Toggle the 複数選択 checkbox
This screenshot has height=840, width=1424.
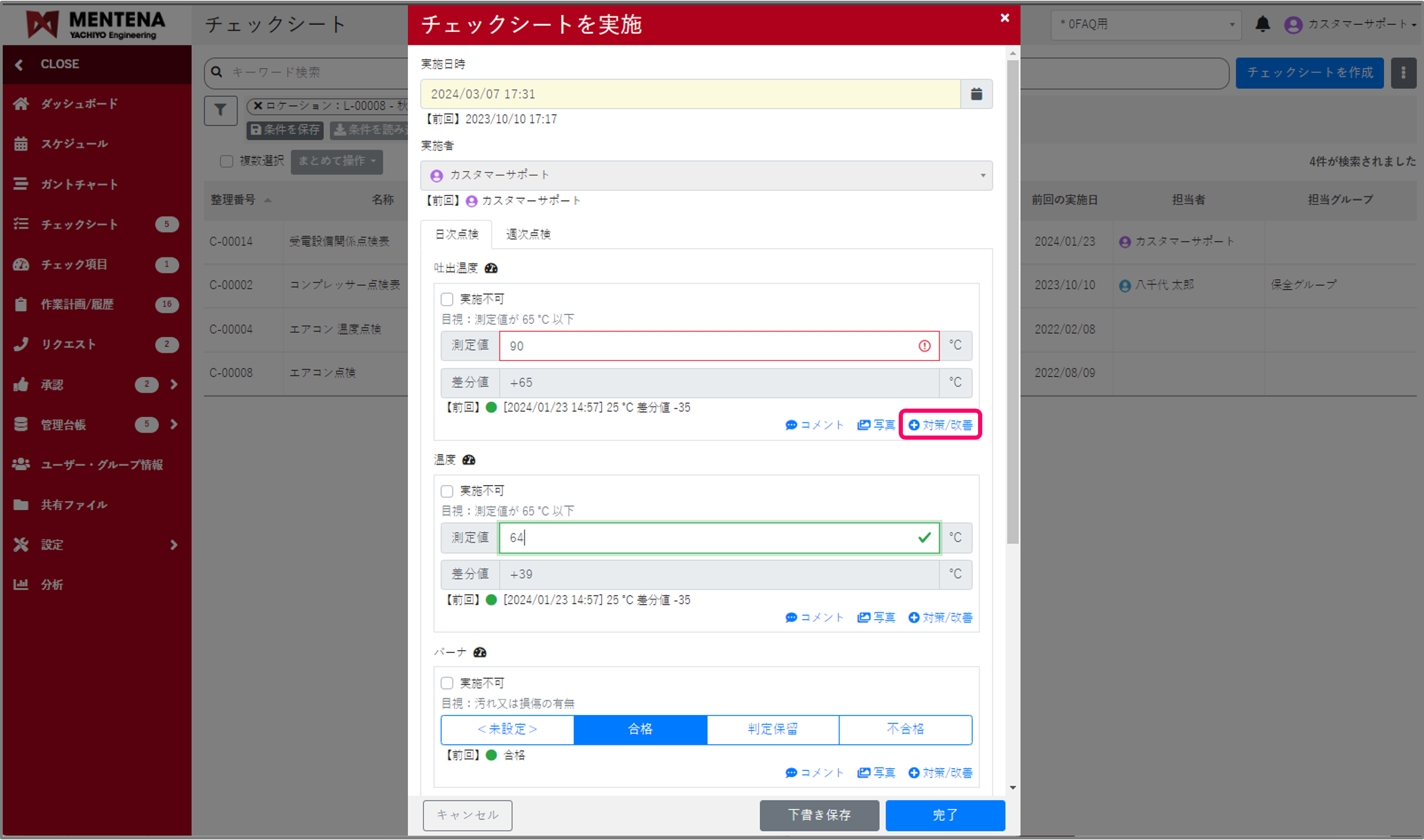click(226, 161)
